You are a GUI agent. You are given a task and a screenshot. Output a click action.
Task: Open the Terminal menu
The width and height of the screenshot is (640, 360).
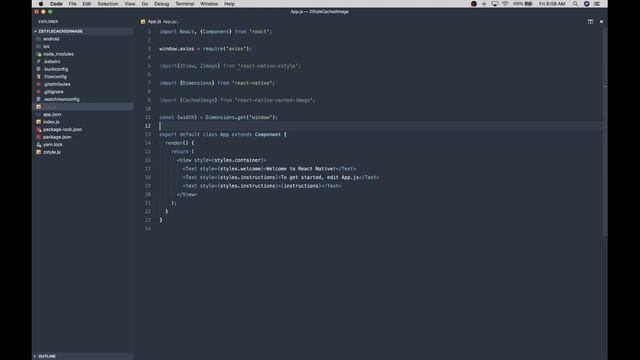point(184,4)
